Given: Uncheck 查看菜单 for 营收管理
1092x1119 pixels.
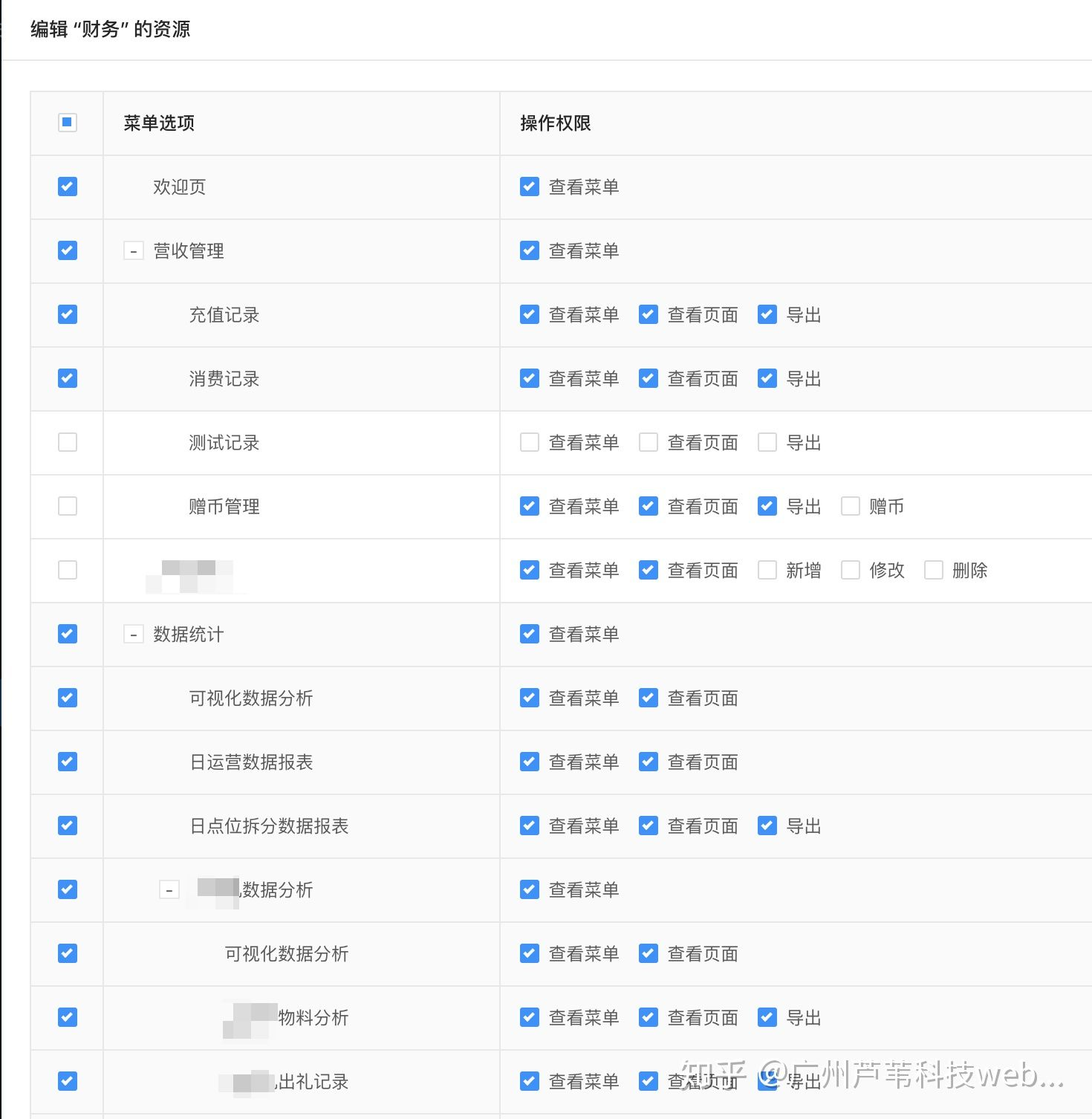Looking at the screenshot, I should (x=529, y=250).
